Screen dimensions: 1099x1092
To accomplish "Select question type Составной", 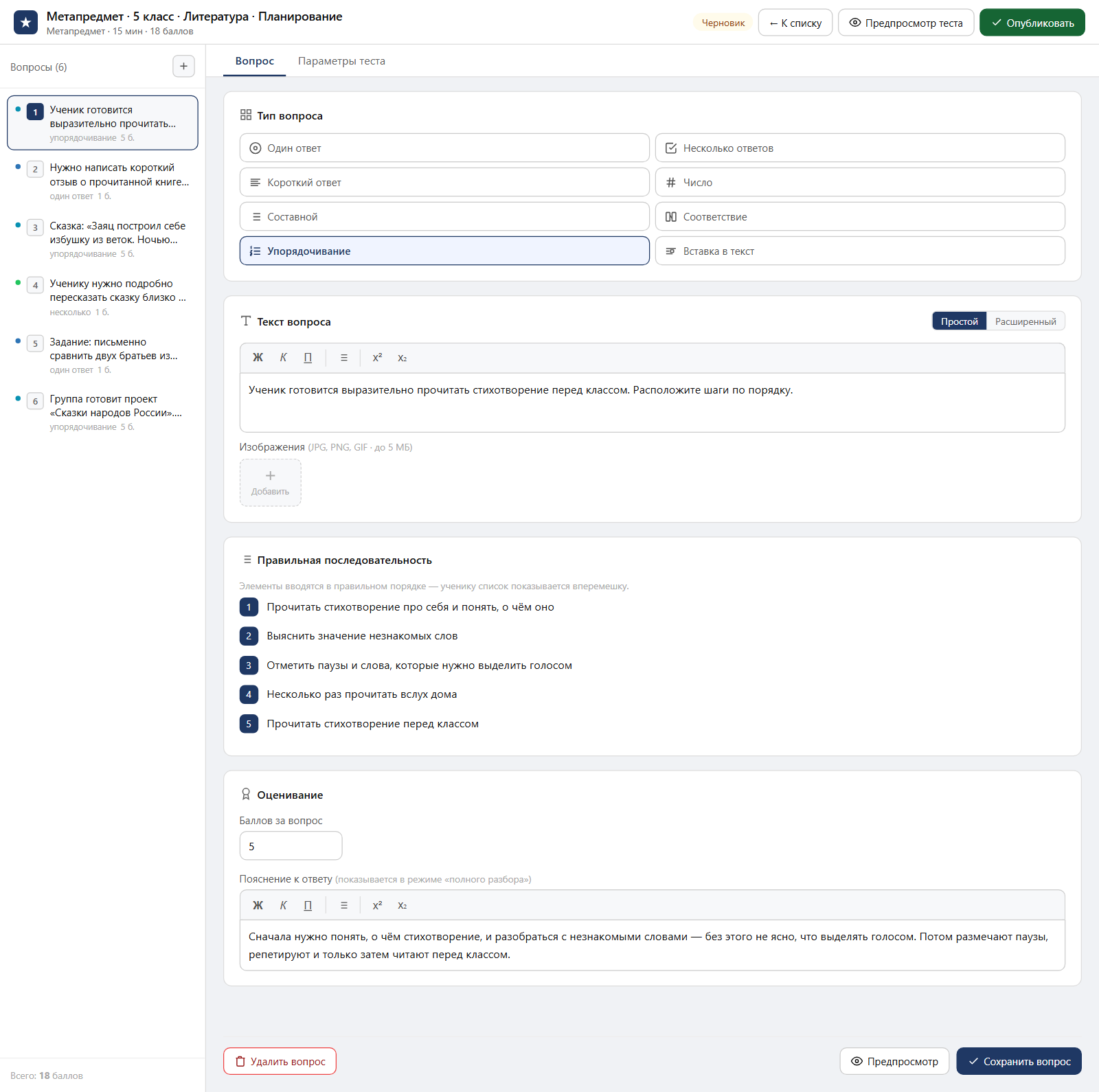I will [444, 216].
